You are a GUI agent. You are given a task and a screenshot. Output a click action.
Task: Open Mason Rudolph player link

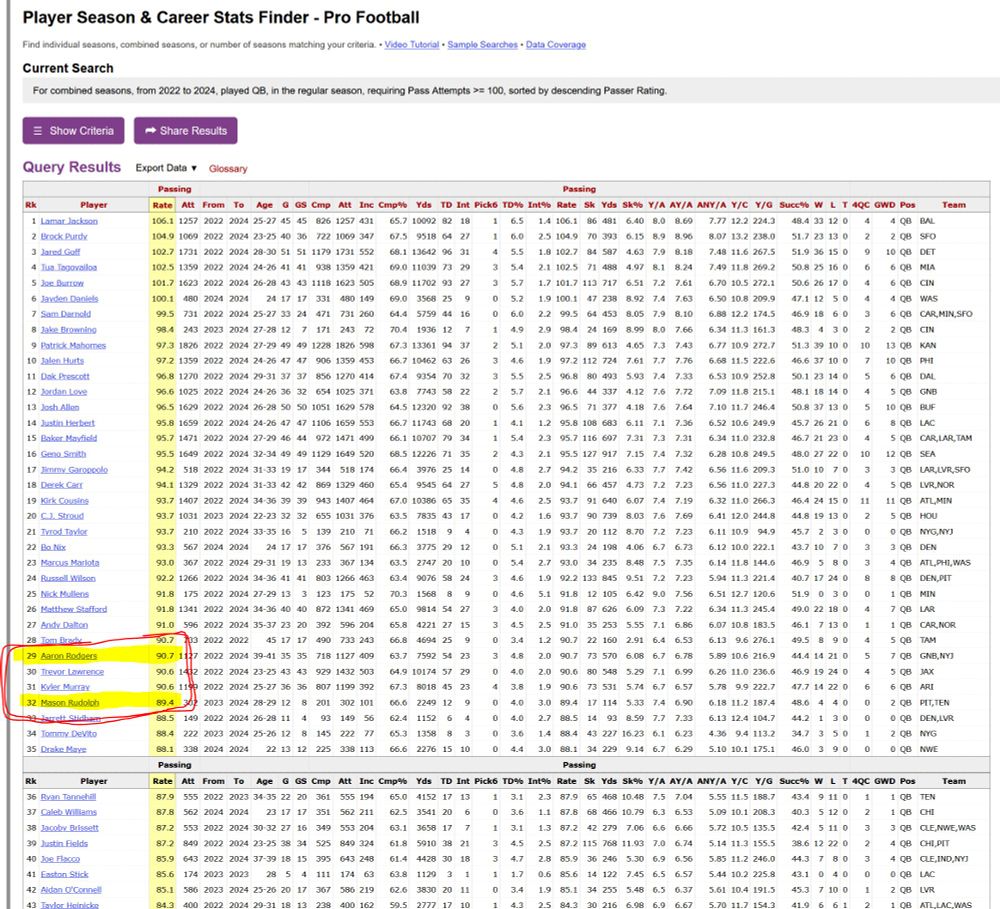[70, 703]
